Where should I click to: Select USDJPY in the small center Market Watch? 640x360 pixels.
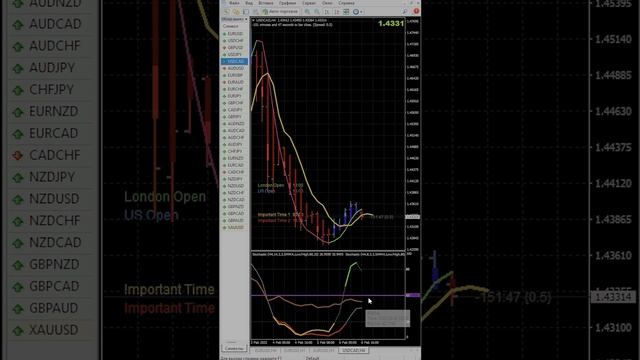[234, 55]
